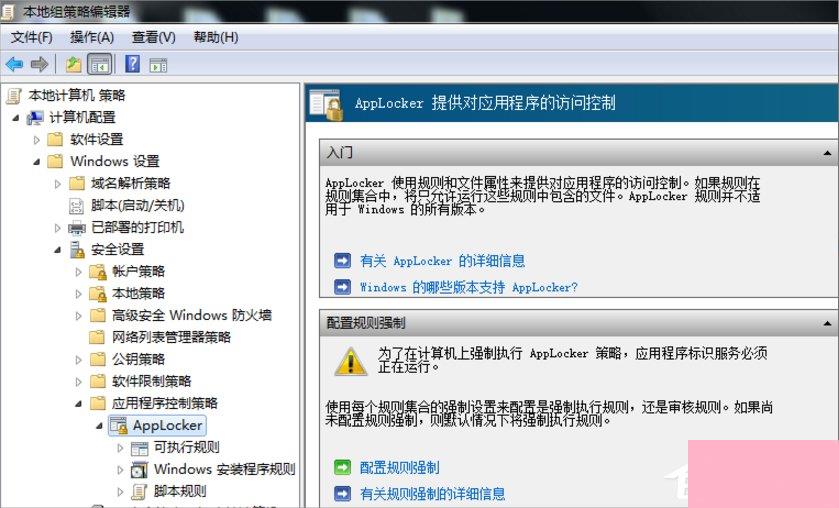Viewport: 839px width, 508px height.
Task: Open the 帮助(H) menu
Action: click(x=216, y=37)
